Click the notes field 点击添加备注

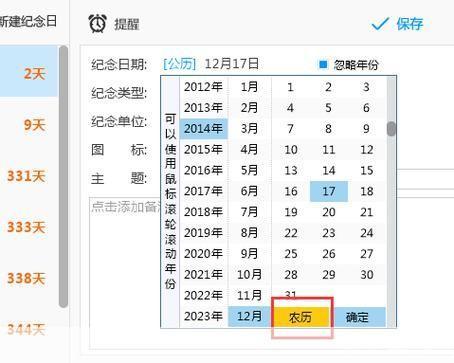[125, 207]
